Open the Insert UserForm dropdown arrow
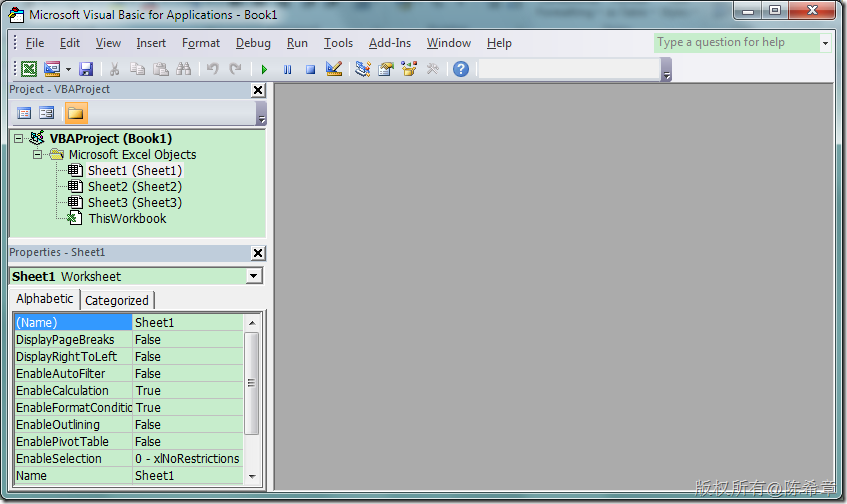The height and width of the screenshot is (504, 847). [x=68, y=69]
